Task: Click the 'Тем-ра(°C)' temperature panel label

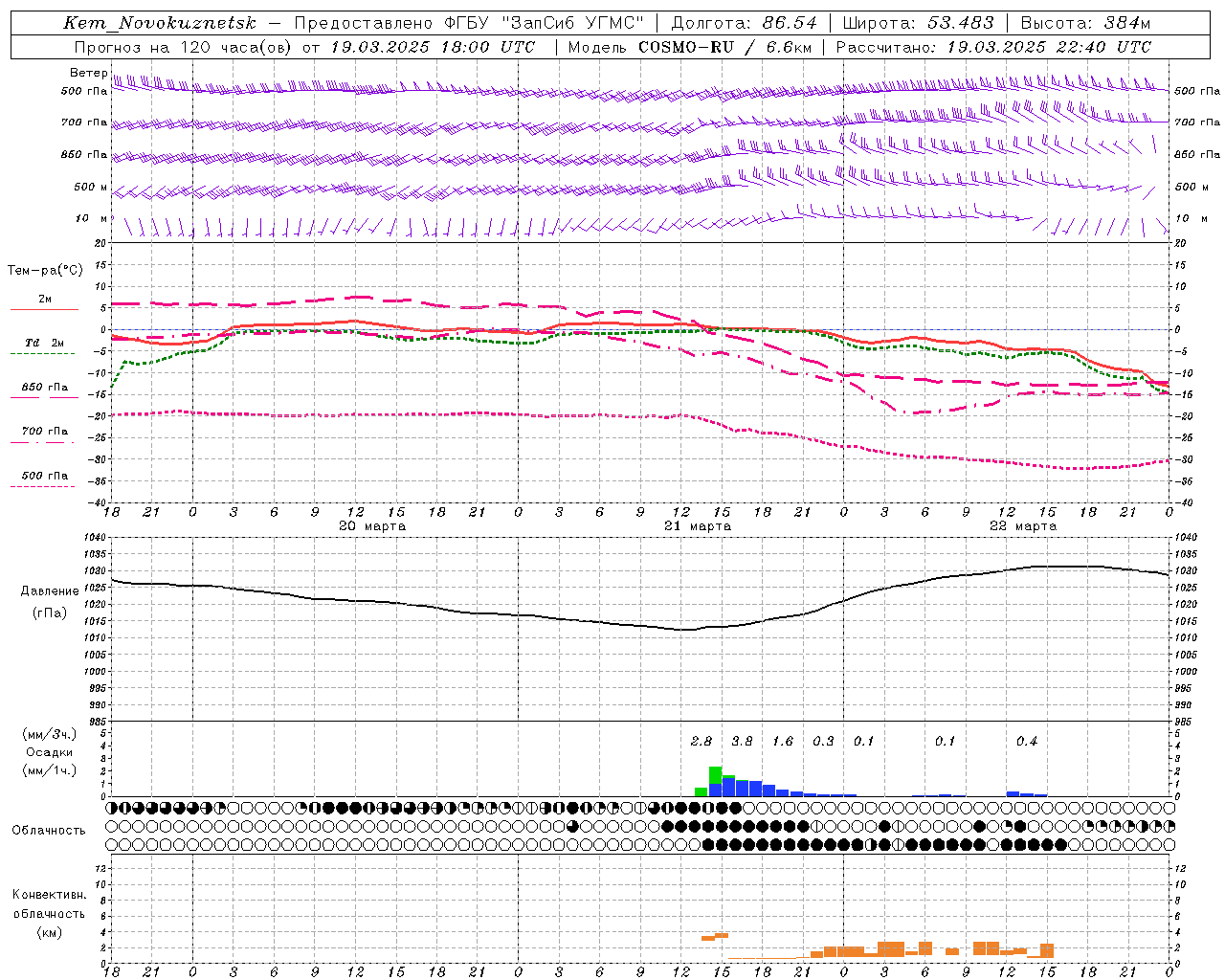Action: pos(45,271)
